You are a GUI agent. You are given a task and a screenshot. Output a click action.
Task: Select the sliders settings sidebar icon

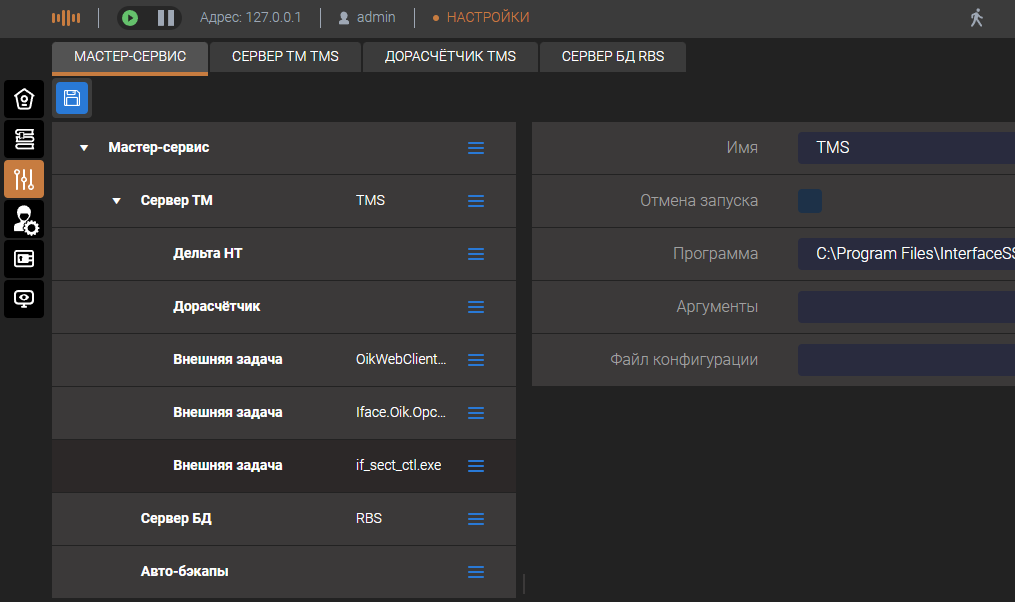tap(24, 179)
